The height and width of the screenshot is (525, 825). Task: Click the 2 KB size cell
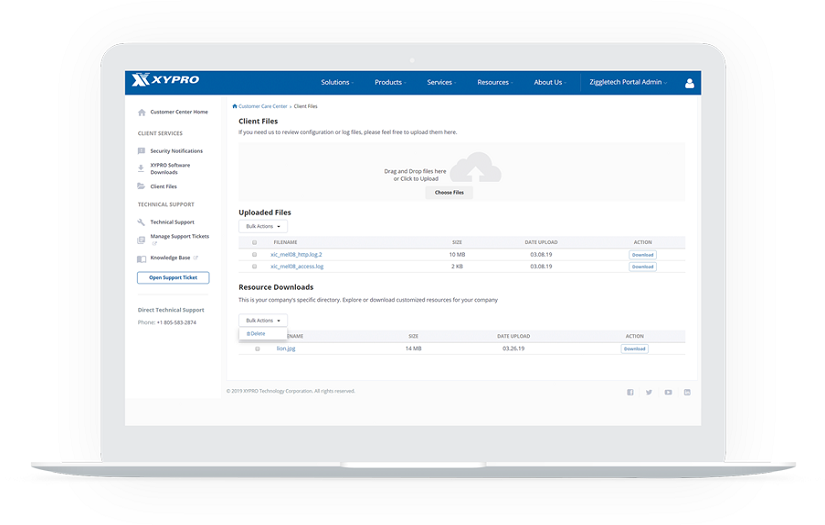(457, 267)
